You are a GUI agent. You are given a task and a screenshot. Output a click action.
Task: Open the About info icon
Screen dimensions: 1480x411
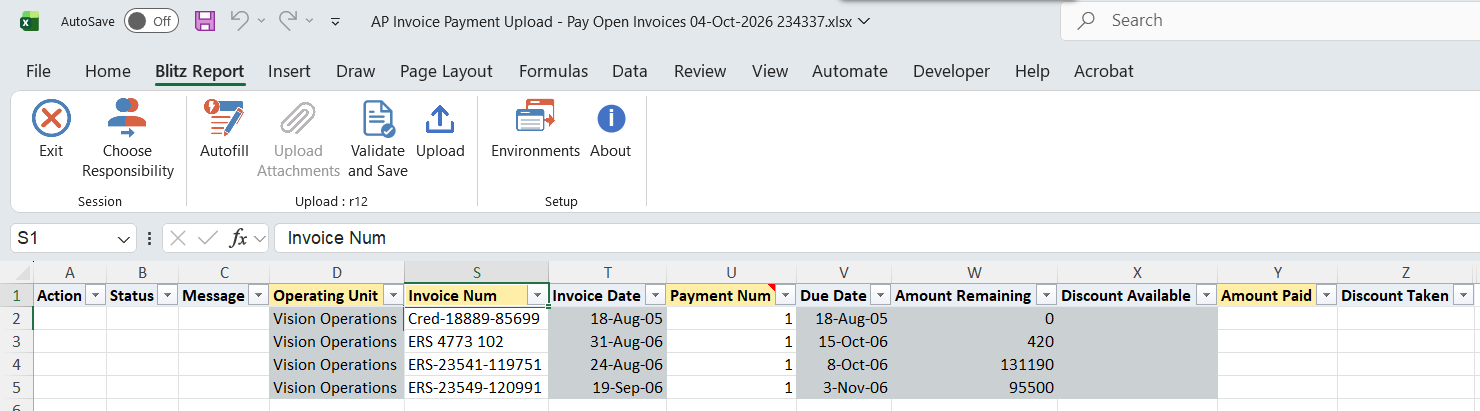coord(611,119)
